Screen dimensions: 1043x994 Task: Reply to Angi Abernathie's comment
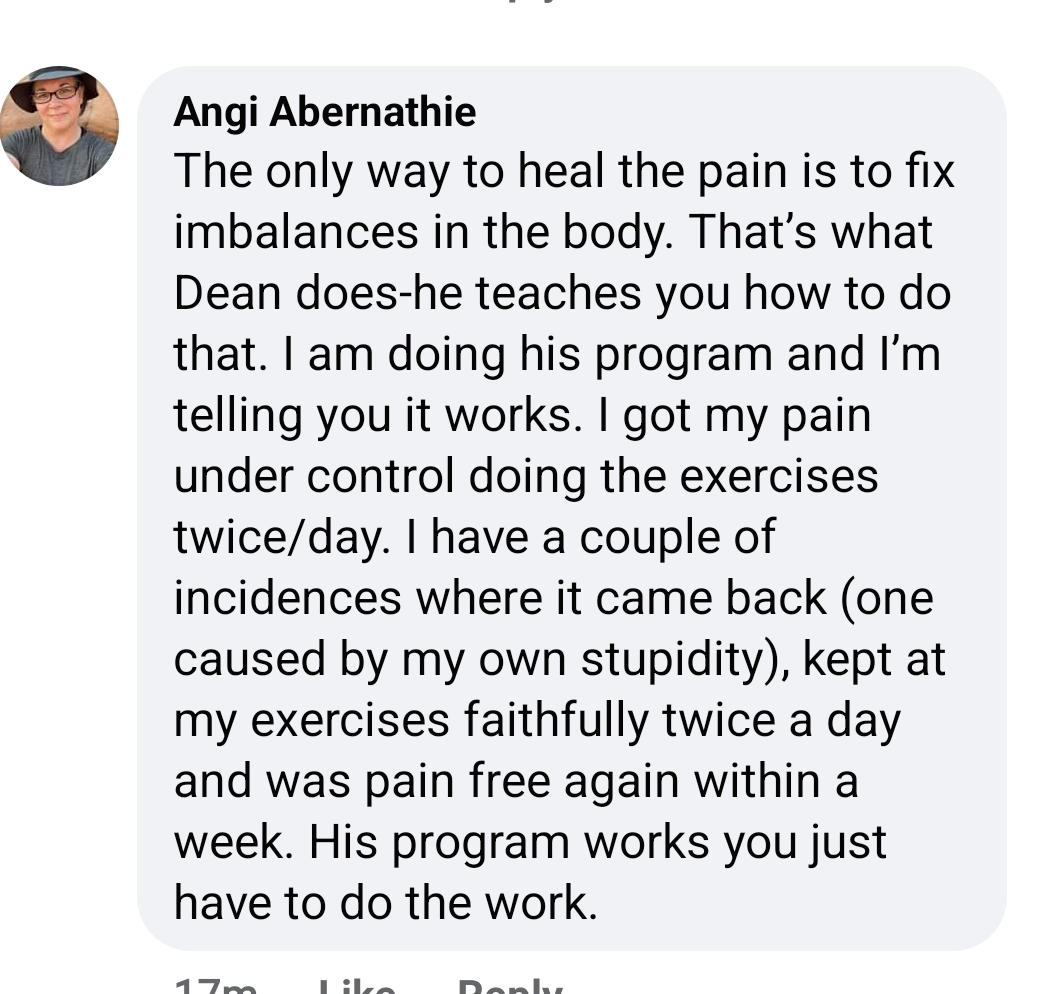(x=510, y=986)
